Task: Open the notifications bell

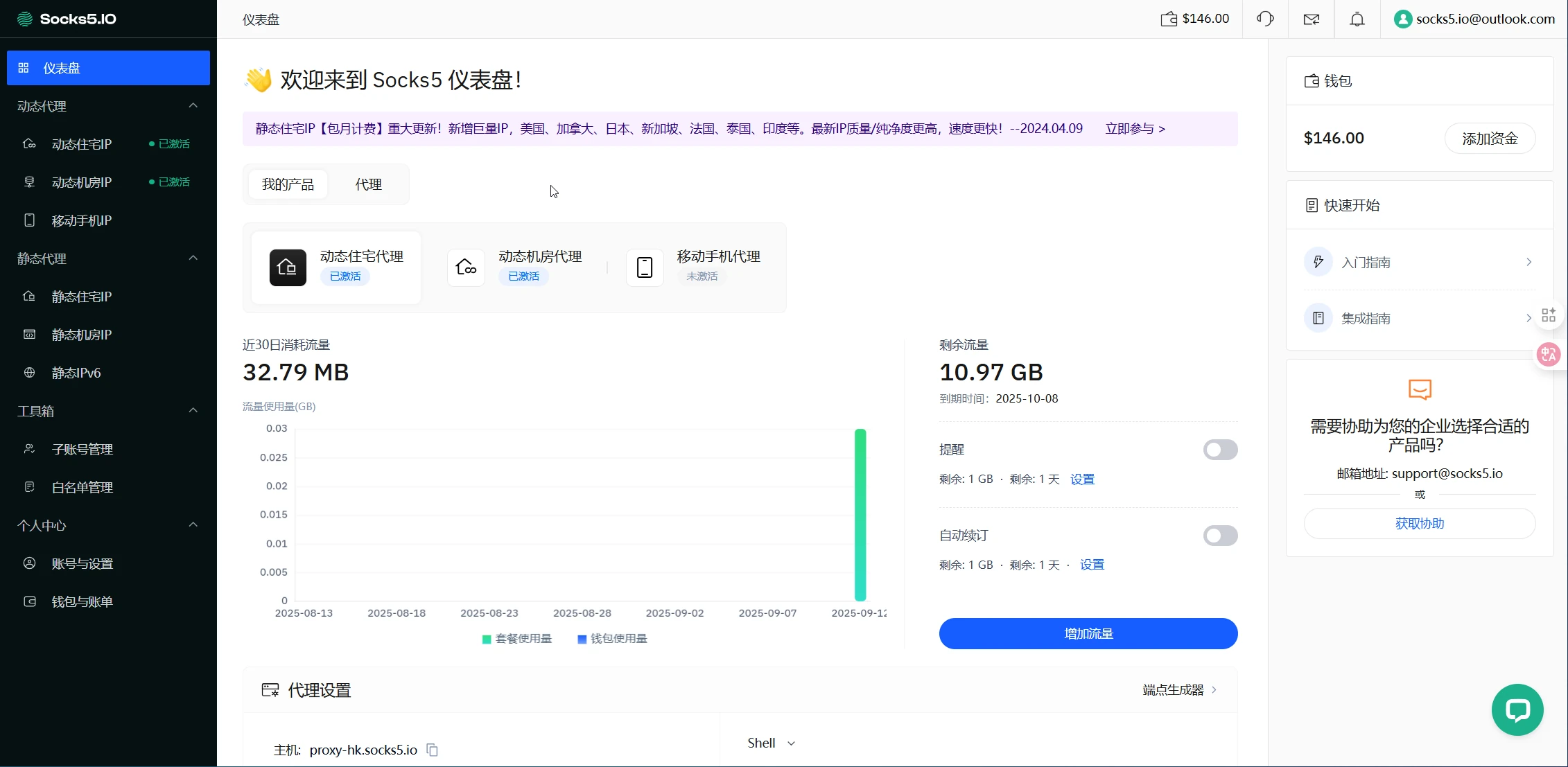Action: [1357, 19]
